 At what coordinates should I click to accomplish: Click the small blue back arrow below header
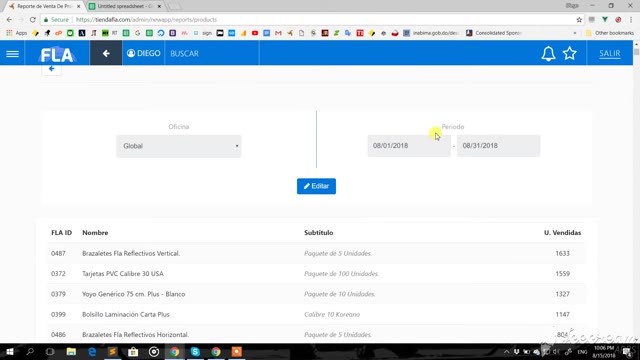pos(51,69)
